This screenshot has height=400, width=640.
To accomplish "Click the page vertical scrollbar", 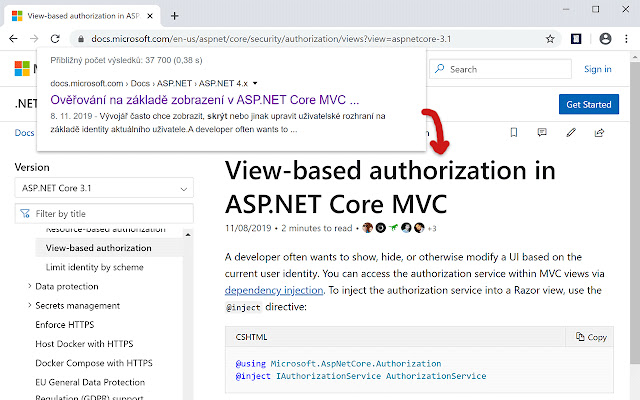I will coord(635,212).
